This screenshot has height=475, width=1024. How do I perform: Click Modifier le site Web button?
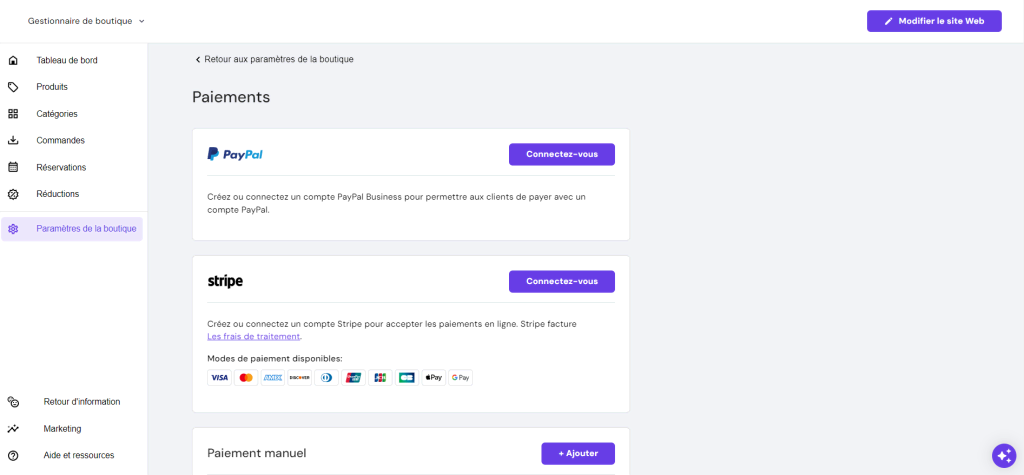[x=933, y=21]
